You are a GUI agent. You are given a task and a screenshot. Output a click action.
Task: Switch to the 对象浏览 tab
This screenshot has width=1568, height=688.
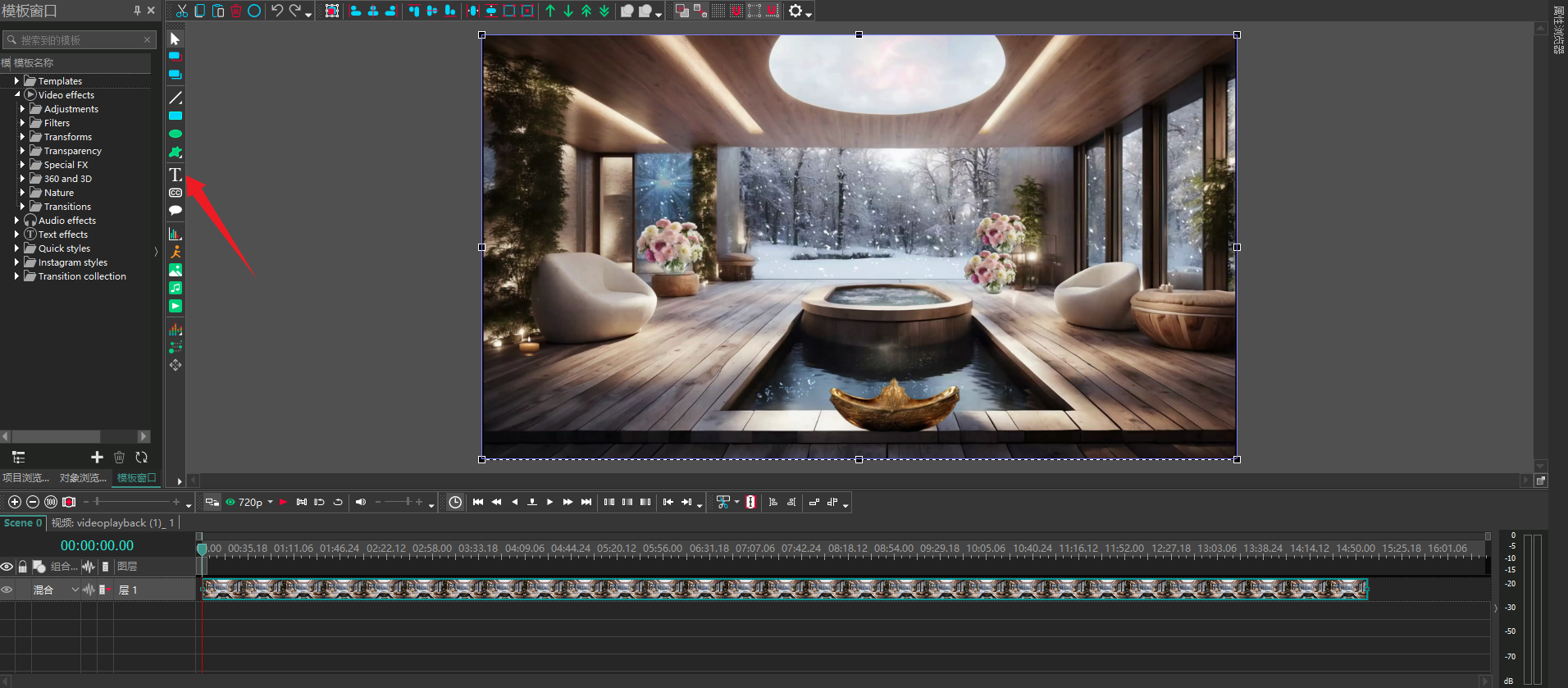coord(83,478)
